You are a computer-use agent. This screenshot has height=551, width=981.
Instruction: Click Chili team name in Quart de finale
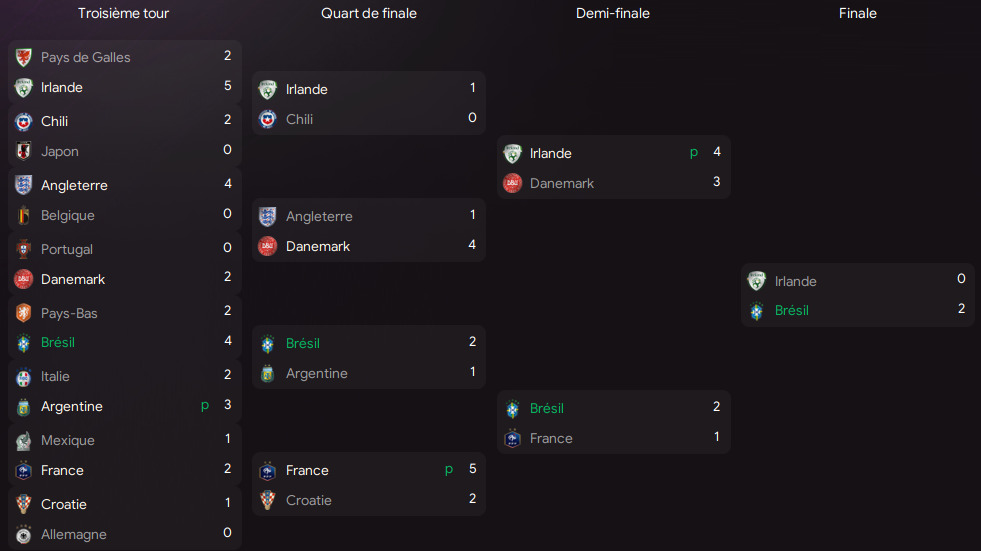pyautogui.click(x=299, y=119)
